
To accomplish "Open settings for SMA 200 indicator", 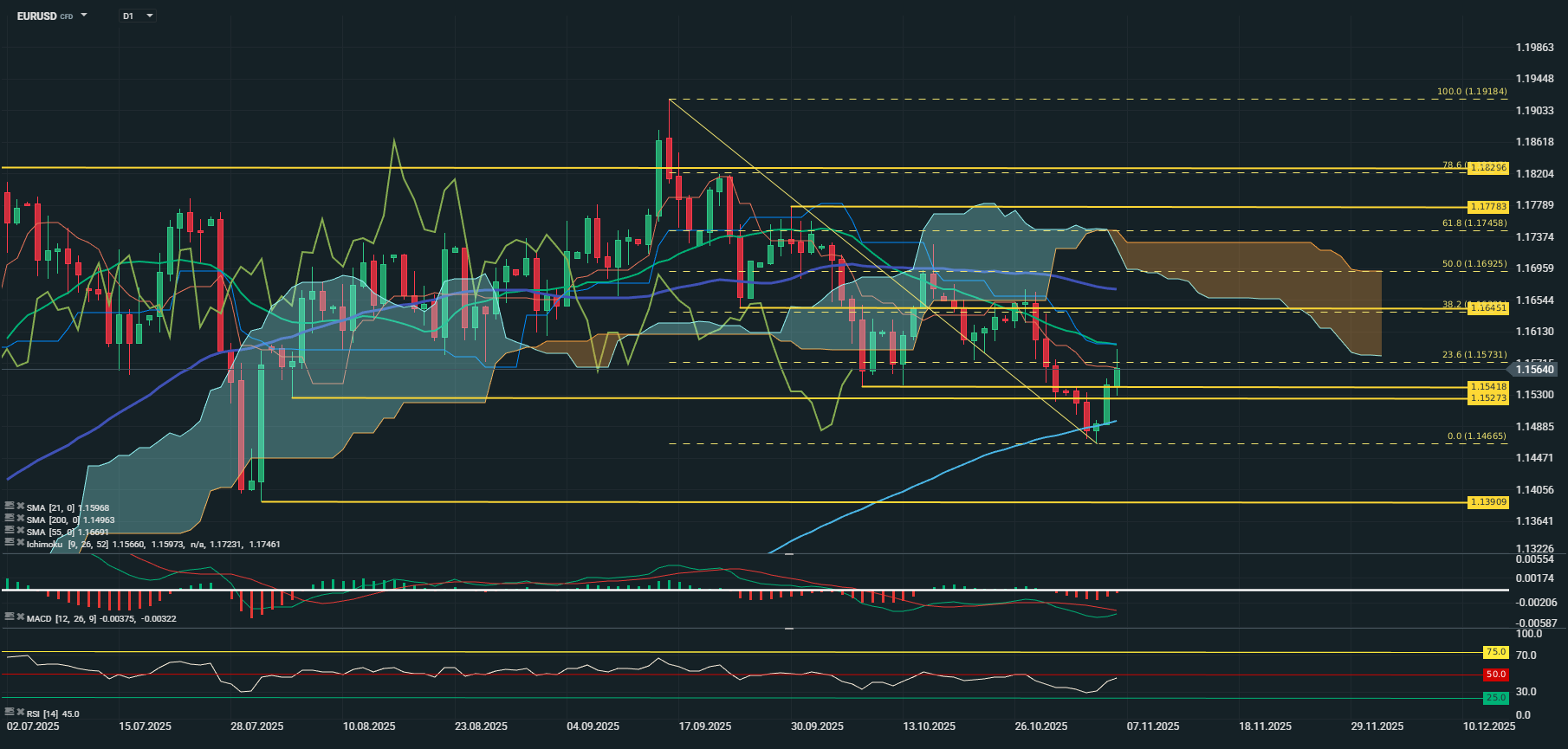I will tap(10, 518).
